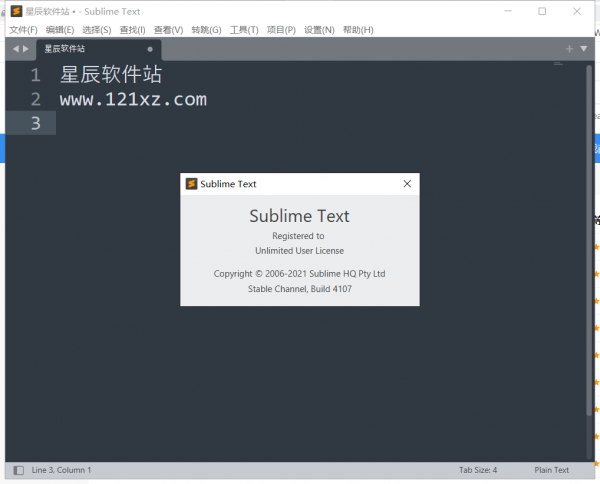Click the Sublime Text icon in main title bar
This screenshot has height=484, width=600.
coord(16,11)
